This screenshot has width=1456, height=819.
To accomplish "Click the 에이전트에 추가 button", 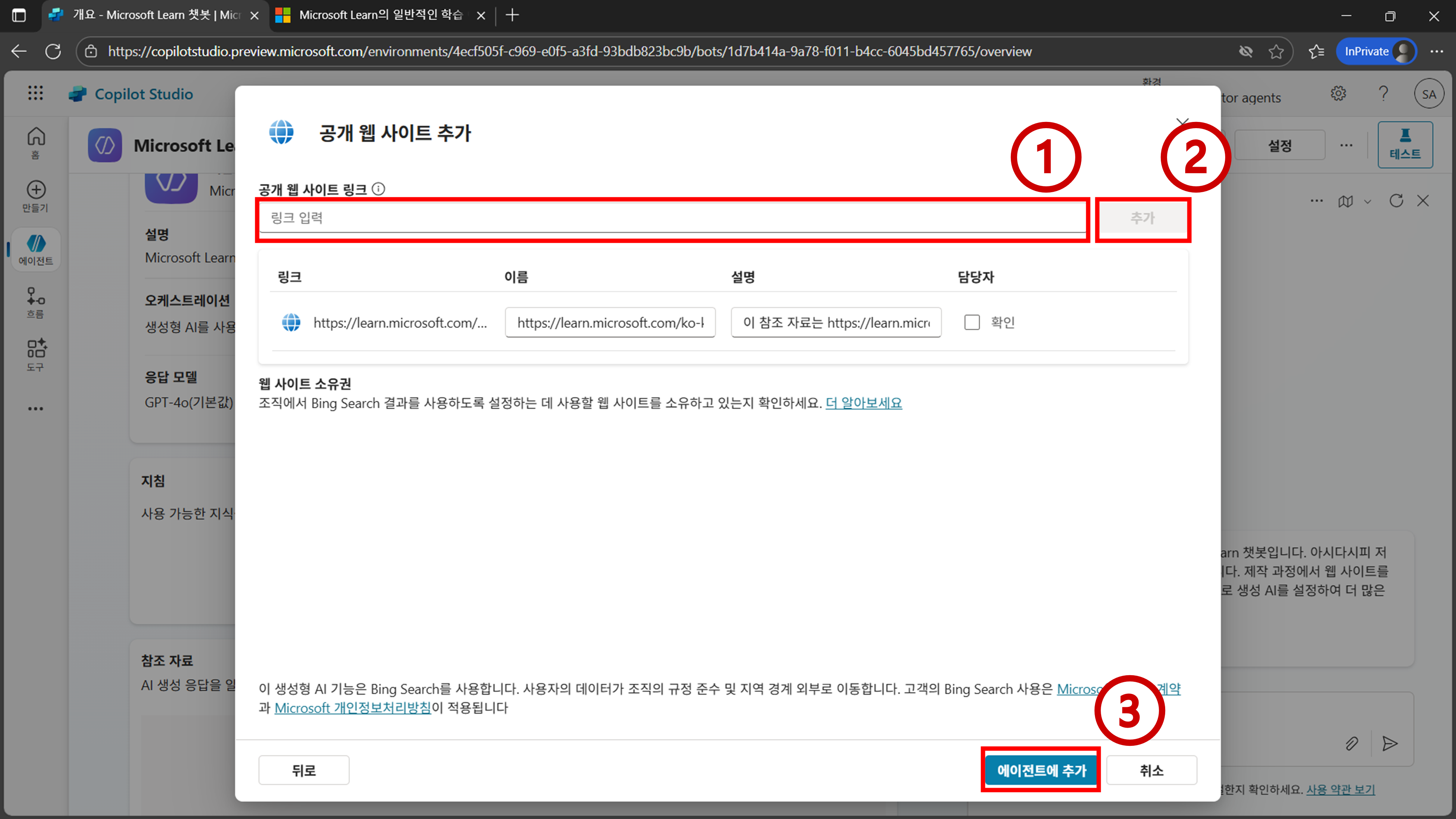I will tap(1041, 770).
